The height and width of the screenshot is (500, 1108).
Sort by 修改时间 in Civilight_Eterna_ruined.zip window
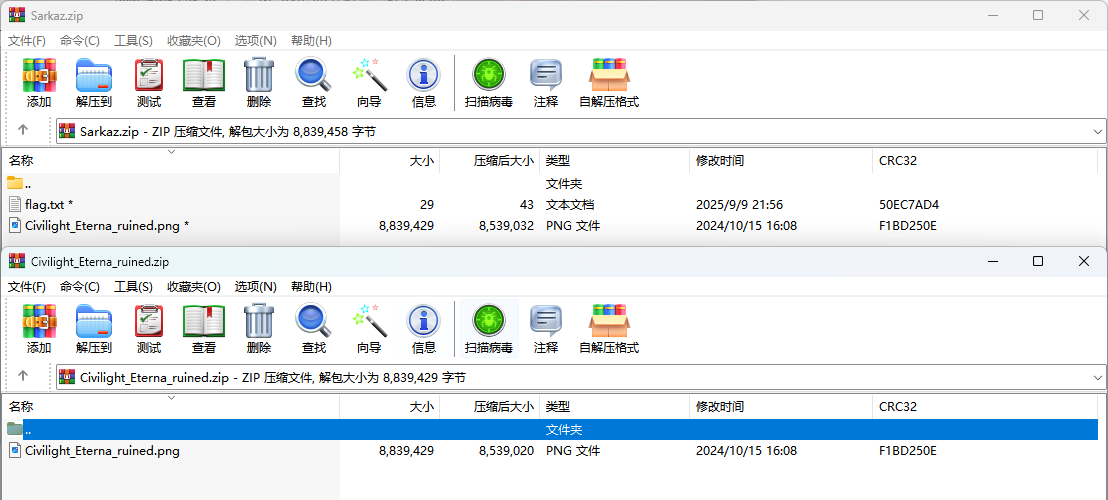click(x=781, y=407)
